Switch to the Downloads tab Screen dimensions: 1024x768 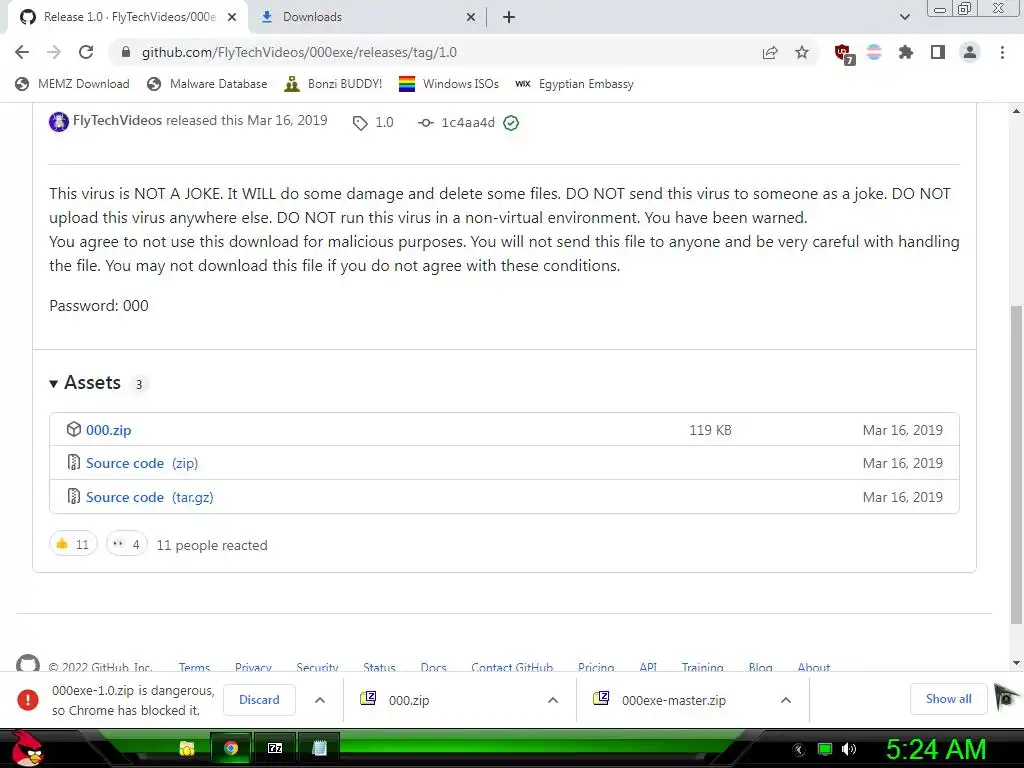366,17
